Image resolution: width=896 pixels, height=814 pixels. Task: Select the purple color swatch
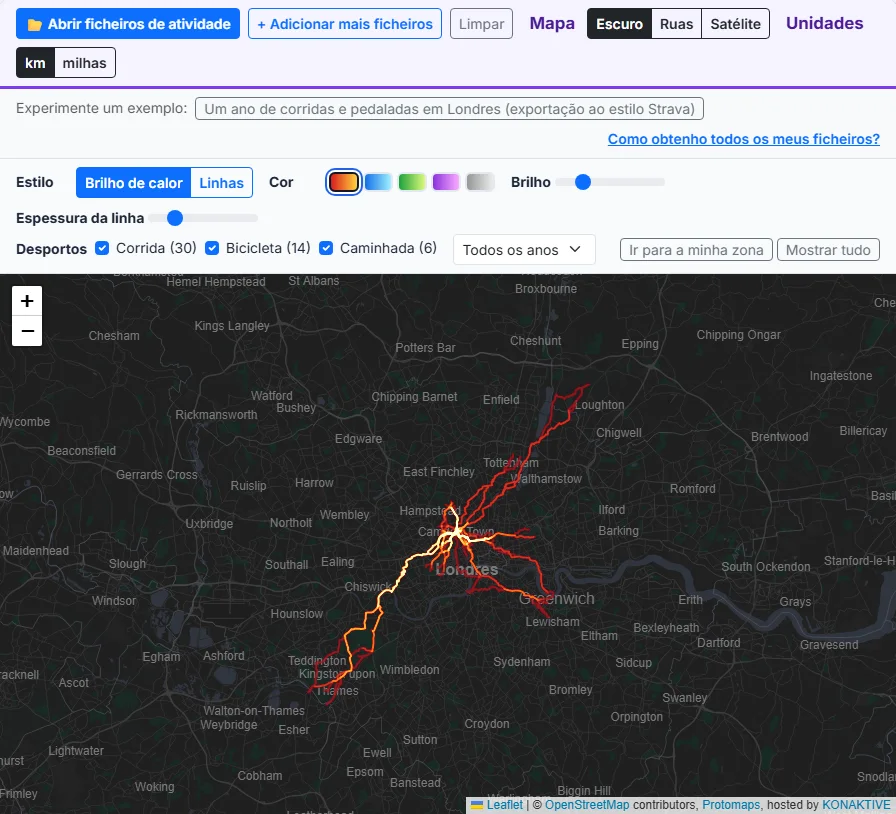tap(446, 182)
